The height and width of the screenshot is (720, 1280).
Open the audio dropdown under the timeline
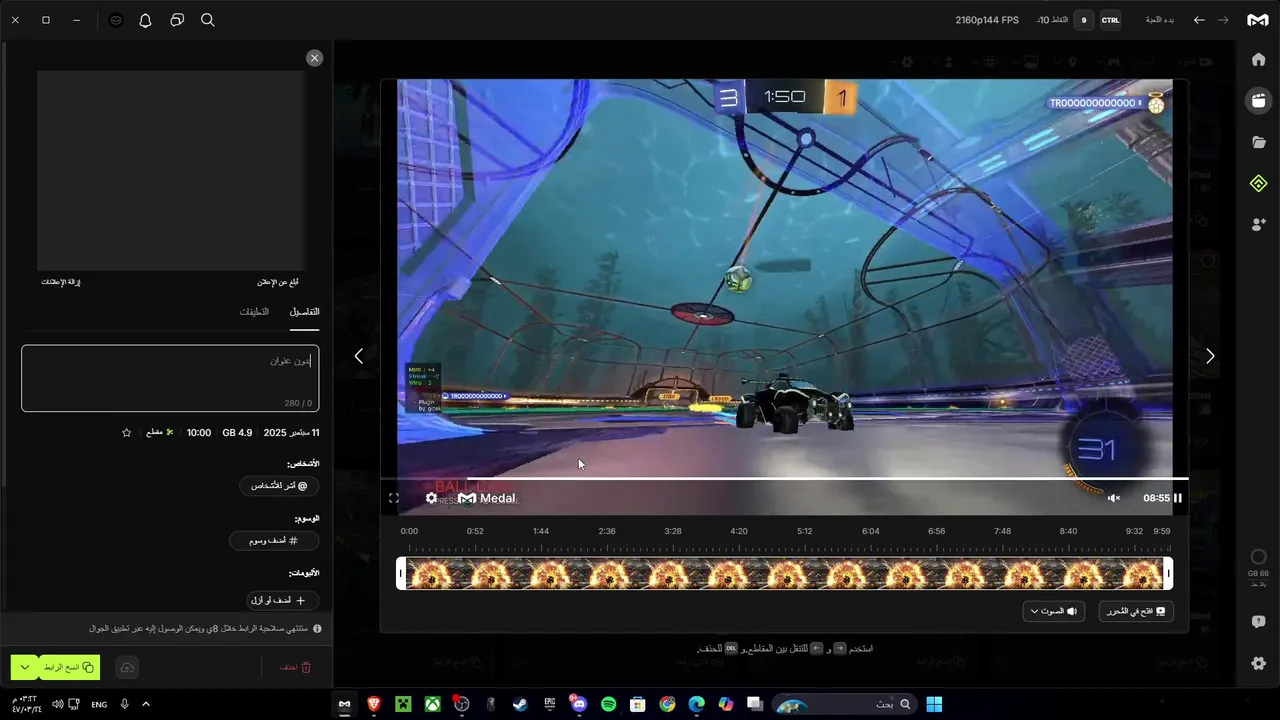[1054, 611]
